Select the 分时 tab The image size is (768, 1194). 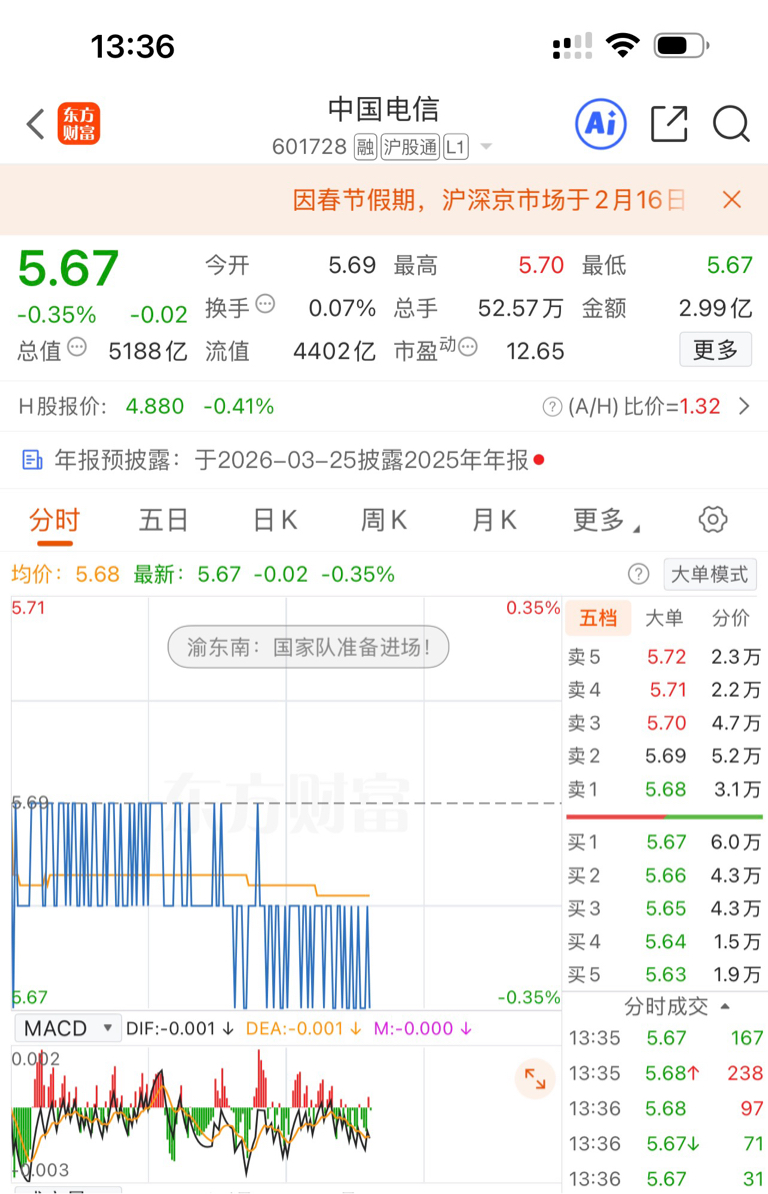[x=54, y=521]
